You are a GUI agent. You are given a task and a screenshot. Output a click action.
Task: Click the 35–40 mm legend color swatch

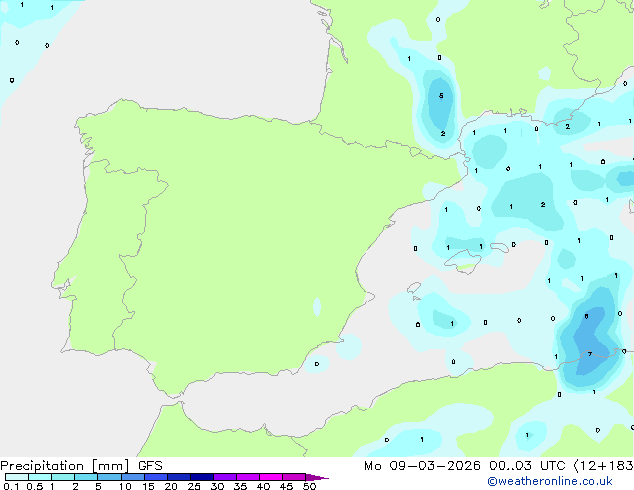tap(248, 477)
